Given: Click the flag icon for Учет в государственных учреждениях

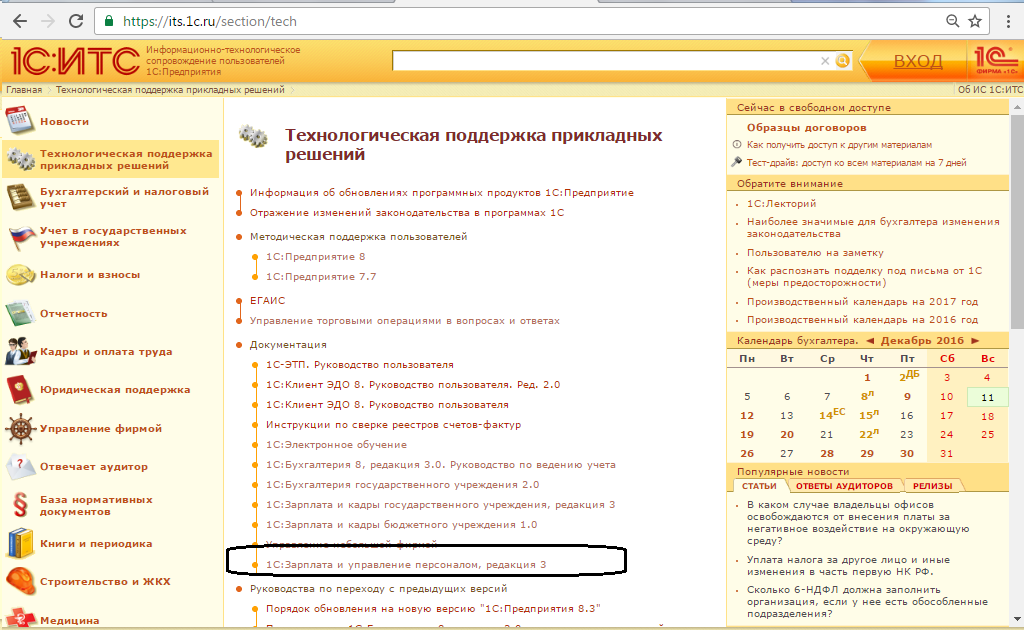Looking at the screenshot, I should [21, 236].
